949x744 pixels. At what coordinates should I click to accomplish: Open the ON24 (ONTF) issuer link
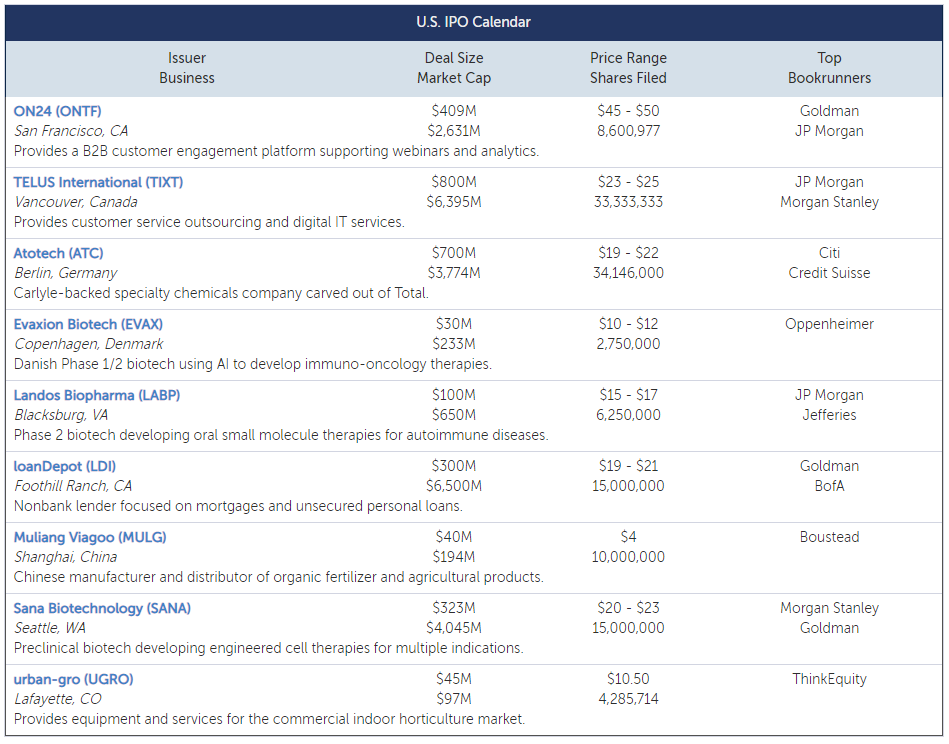[x=57, y=111]
